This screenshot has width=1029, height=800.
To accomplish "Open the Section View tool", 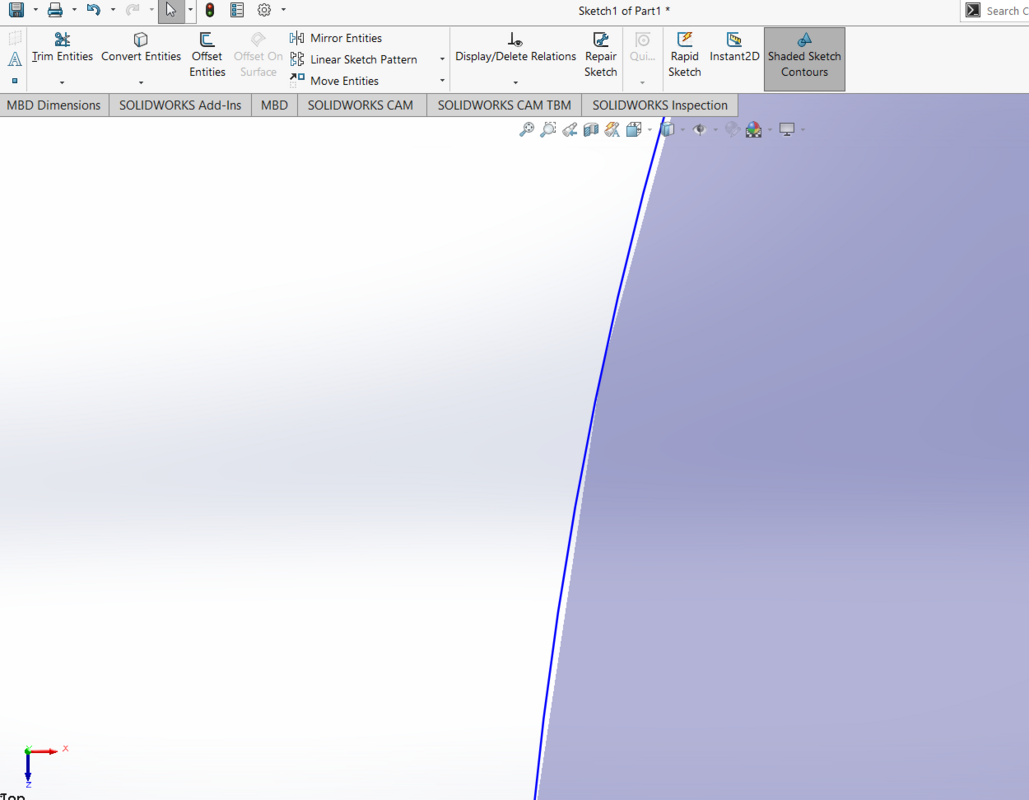I will point(590,129).
